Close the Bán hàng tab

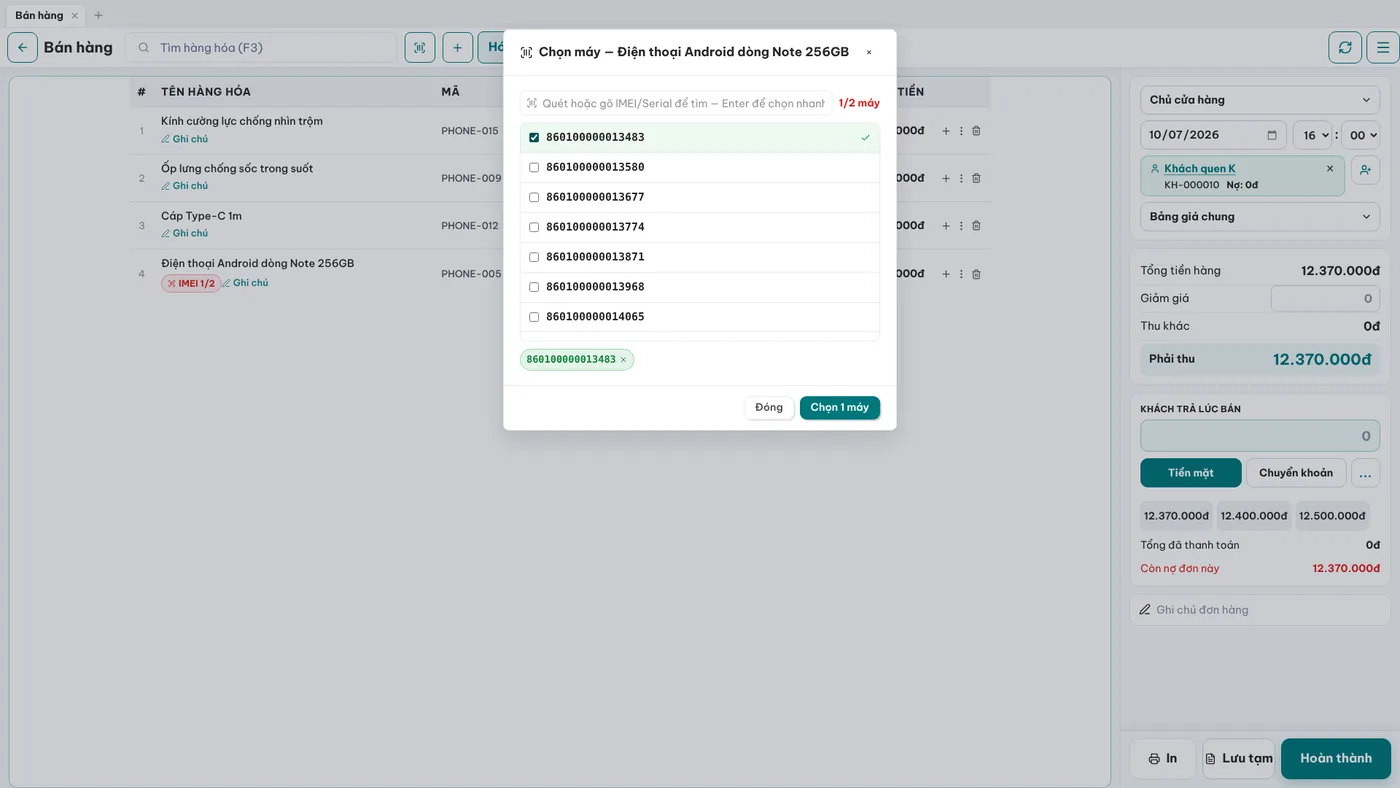(x=74, y=15)
